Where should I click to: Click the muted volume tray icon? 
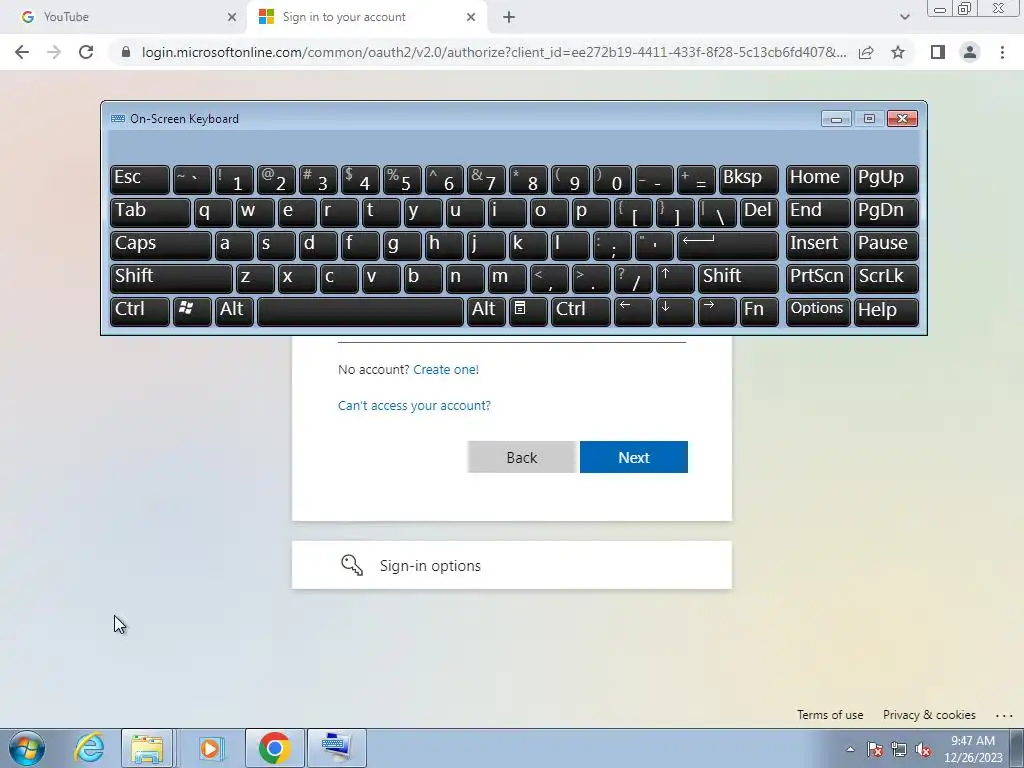[923, 750]
